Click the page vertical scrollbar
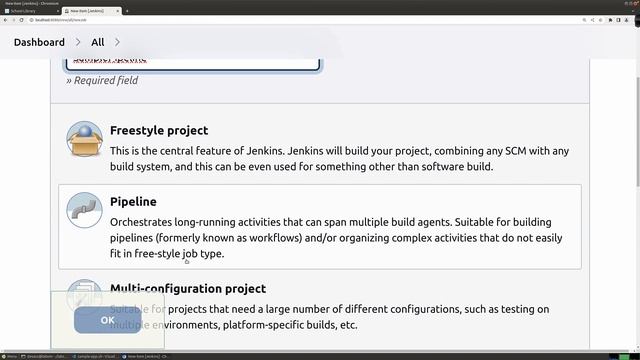640x360 pixels. pos(638,131)
